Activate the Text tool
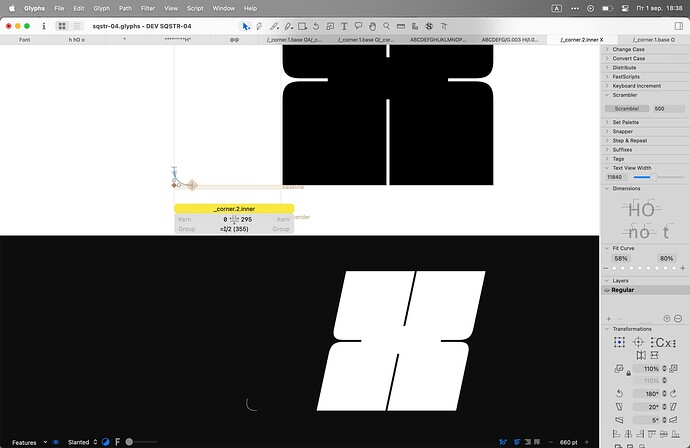Screen dimensions: 690x448 pos(344,26)
